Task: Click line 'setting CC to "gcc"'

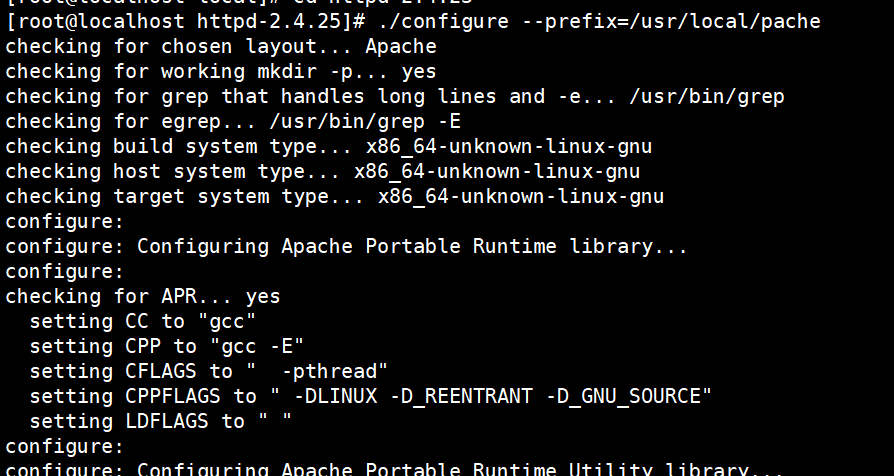Action: [143, 322]
